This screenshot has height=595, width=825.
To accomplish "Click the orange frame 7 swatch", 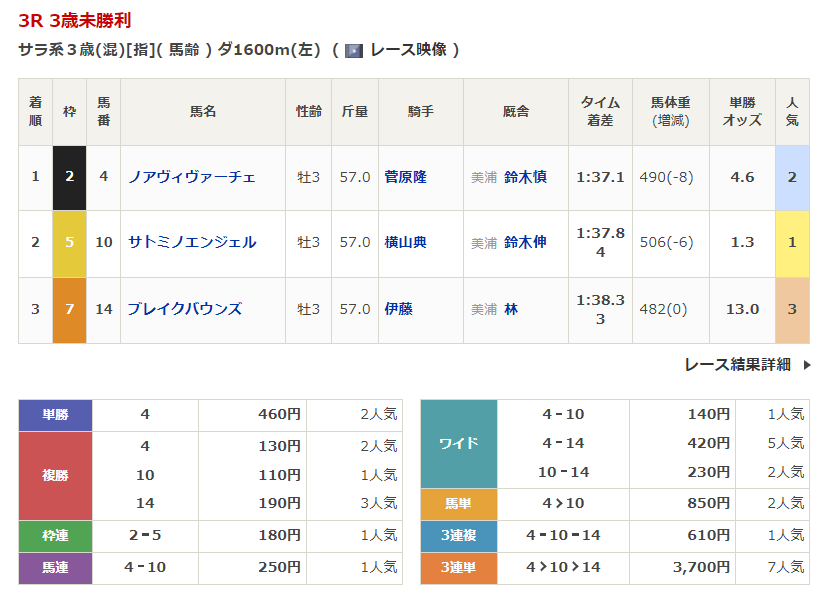I will click(x=69, y=309).
